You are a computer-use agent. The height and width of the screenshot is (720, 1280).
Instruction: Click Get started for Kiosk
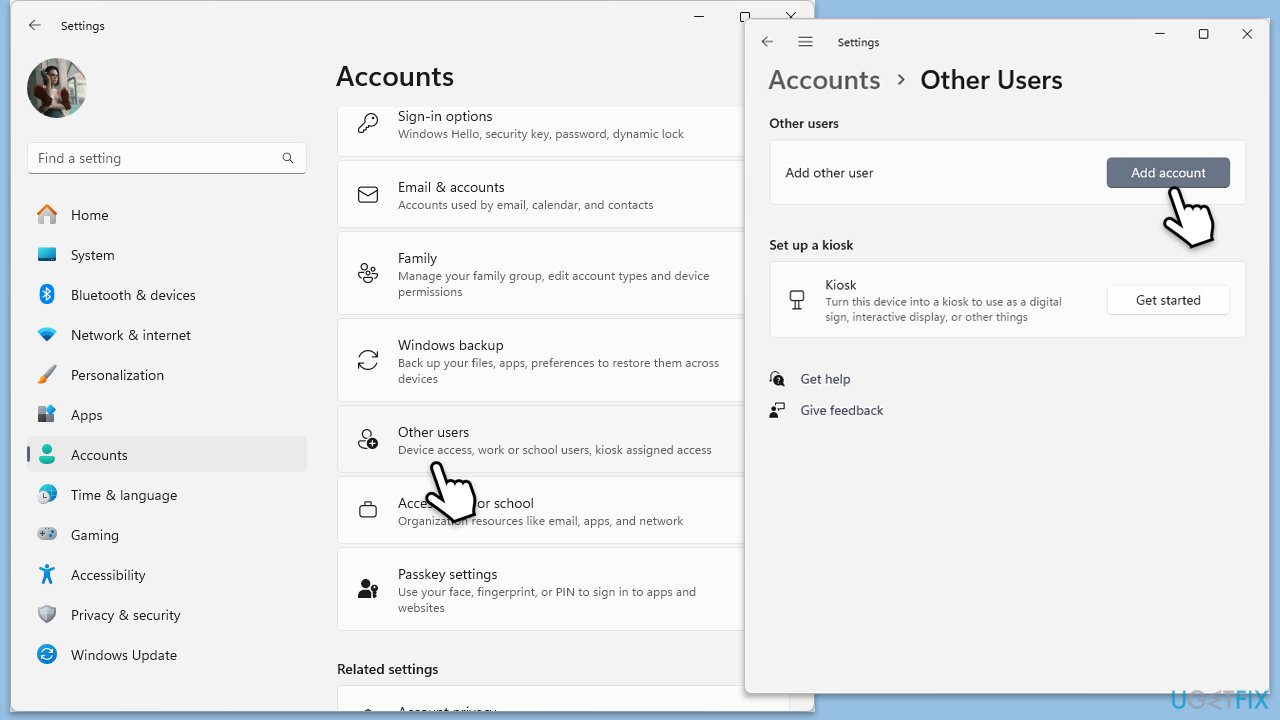pyautogui.click(x=1167, y=300)
